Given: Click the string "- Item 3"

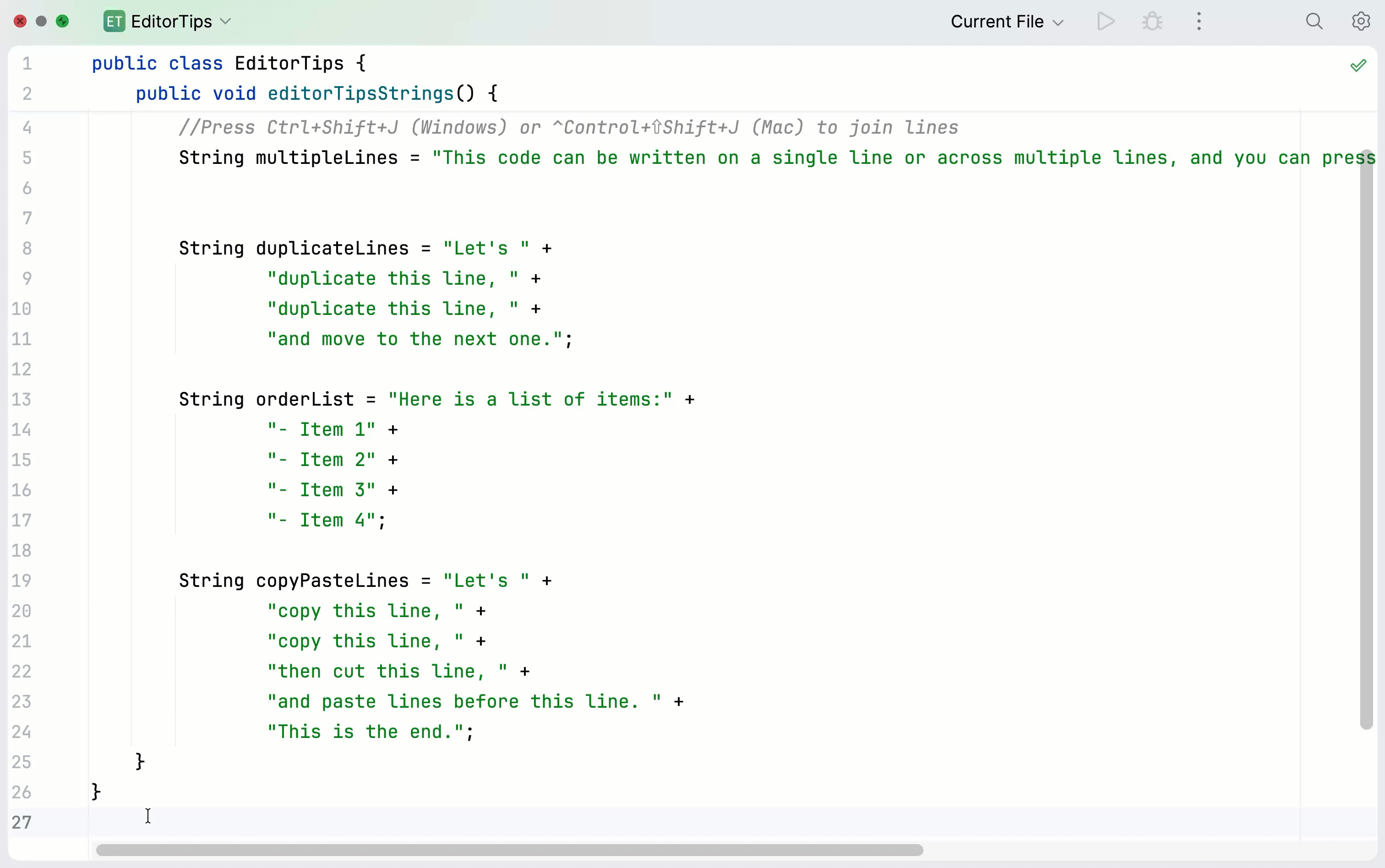Looking at the screenshot, I should pos(322,490).
